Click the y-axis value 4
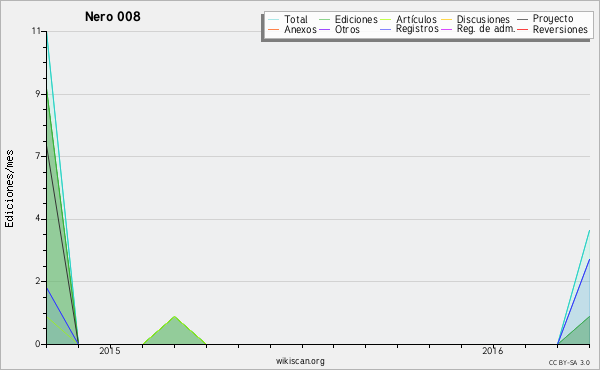Screen dimensions: 600x370 click(38, 218)
